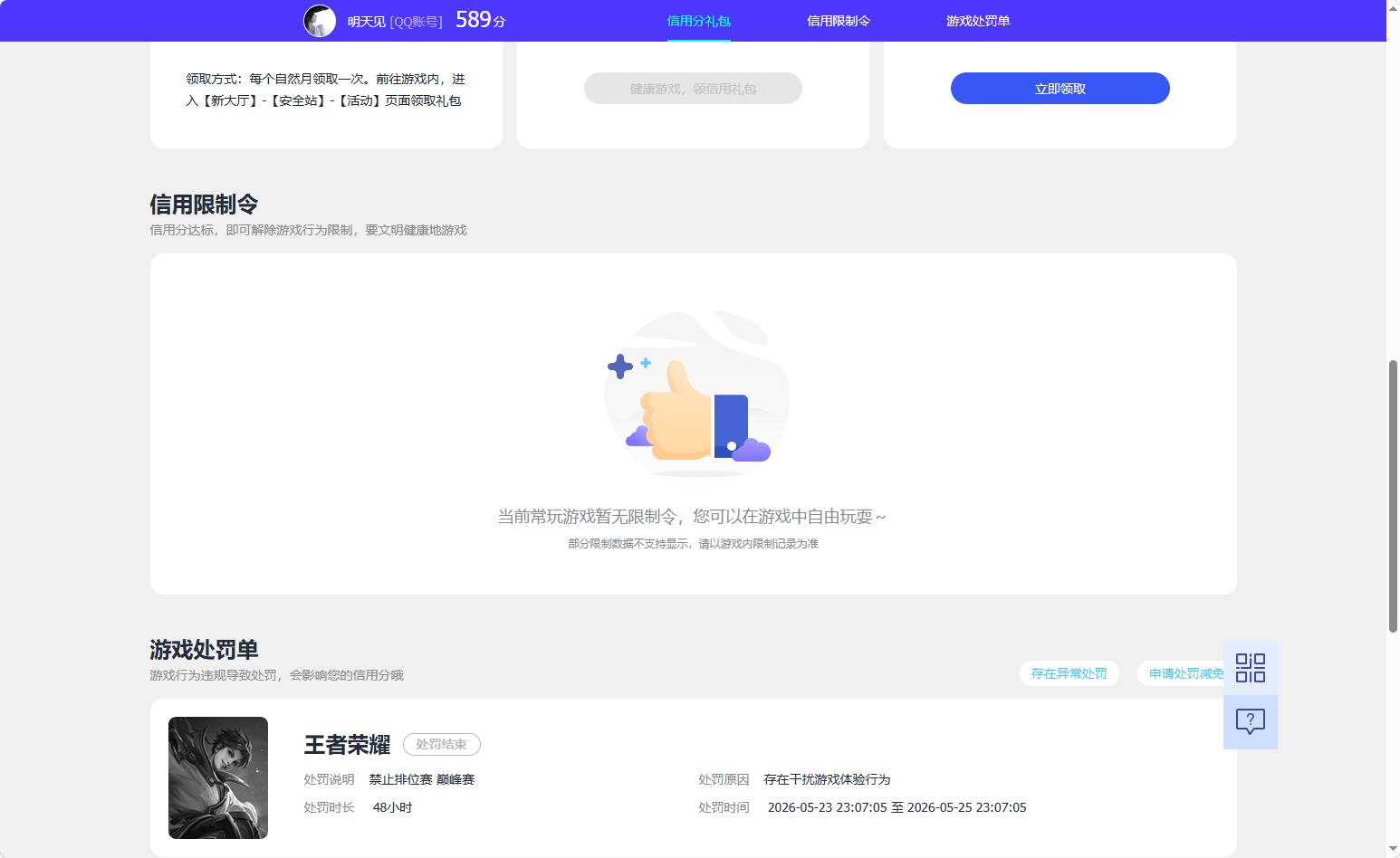Screen dimensions: 1400x858
Task: Click the username 明天见 in header
Action: tap(367, 22)
